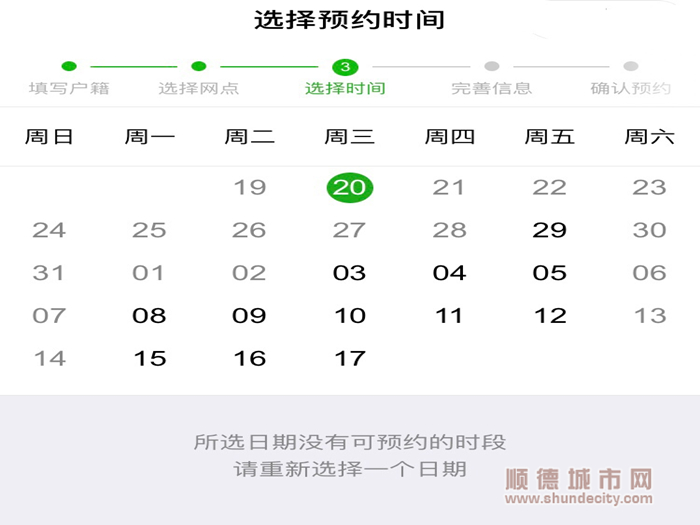Select date 05 under 周五
The width and height of the screenshot is (700, 525).
549,273
